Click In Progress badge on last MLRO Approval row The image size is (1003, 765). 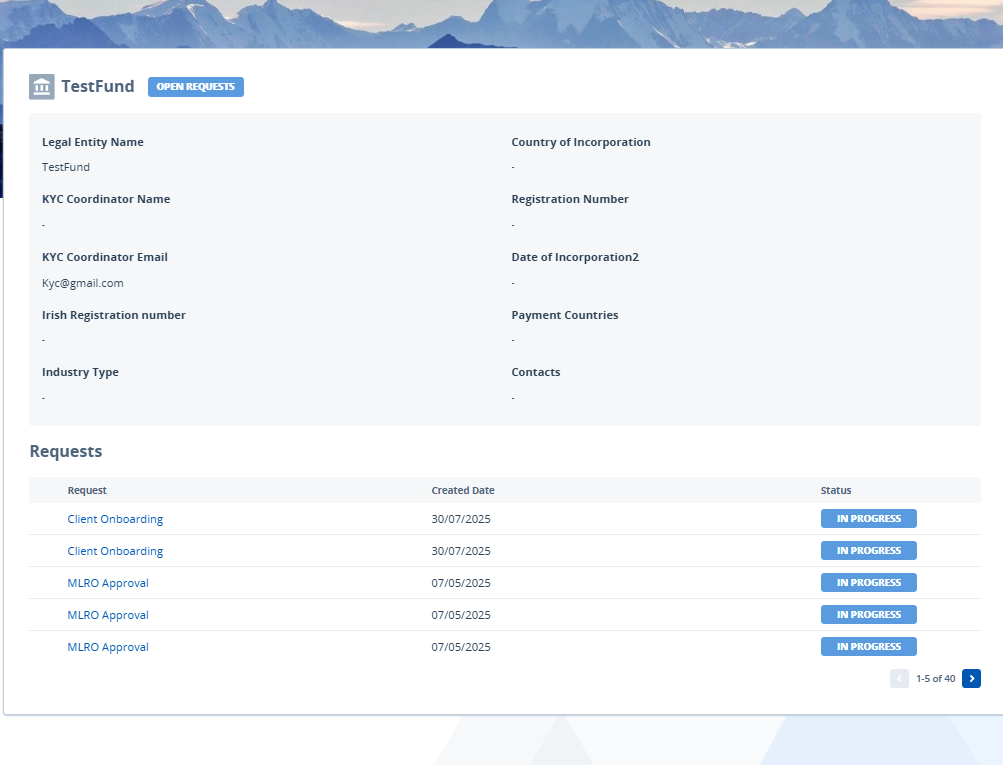(868, 647)
